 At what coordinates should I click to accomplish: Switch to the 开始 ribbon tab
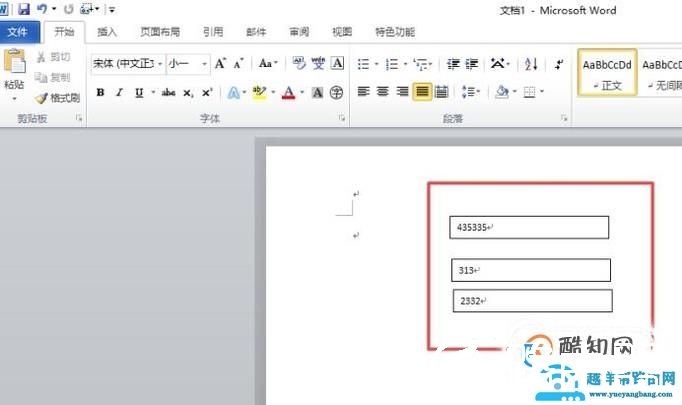coord(64,32)
